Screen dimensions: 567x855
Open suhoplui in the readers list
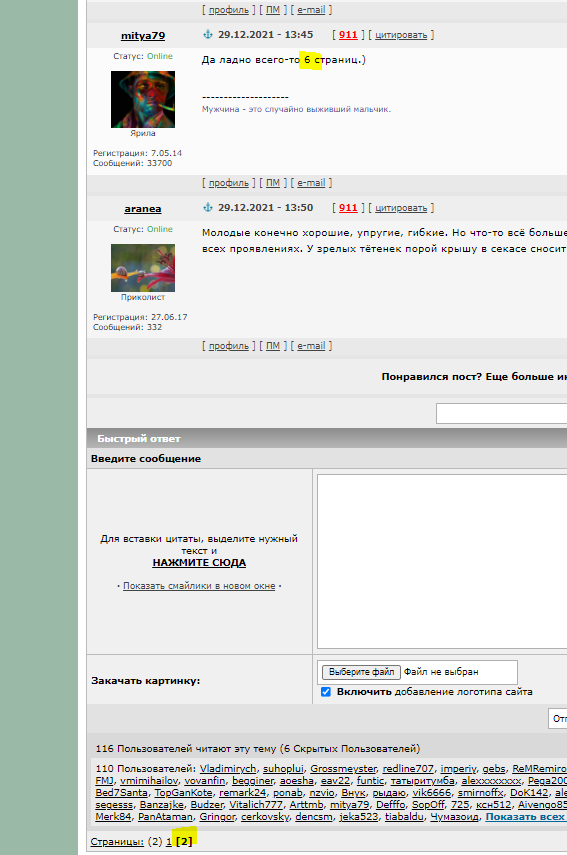point(283,769)
